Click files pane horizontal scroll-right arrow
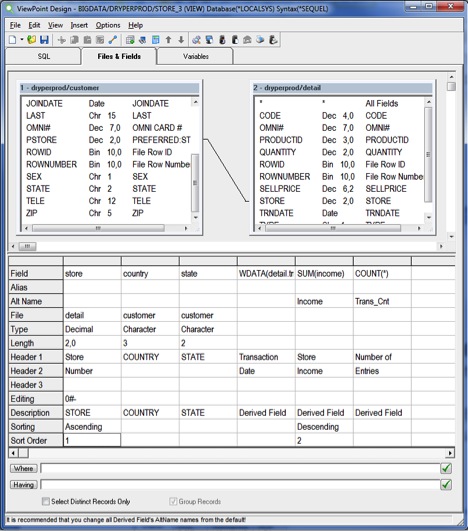 click(441, 246)
